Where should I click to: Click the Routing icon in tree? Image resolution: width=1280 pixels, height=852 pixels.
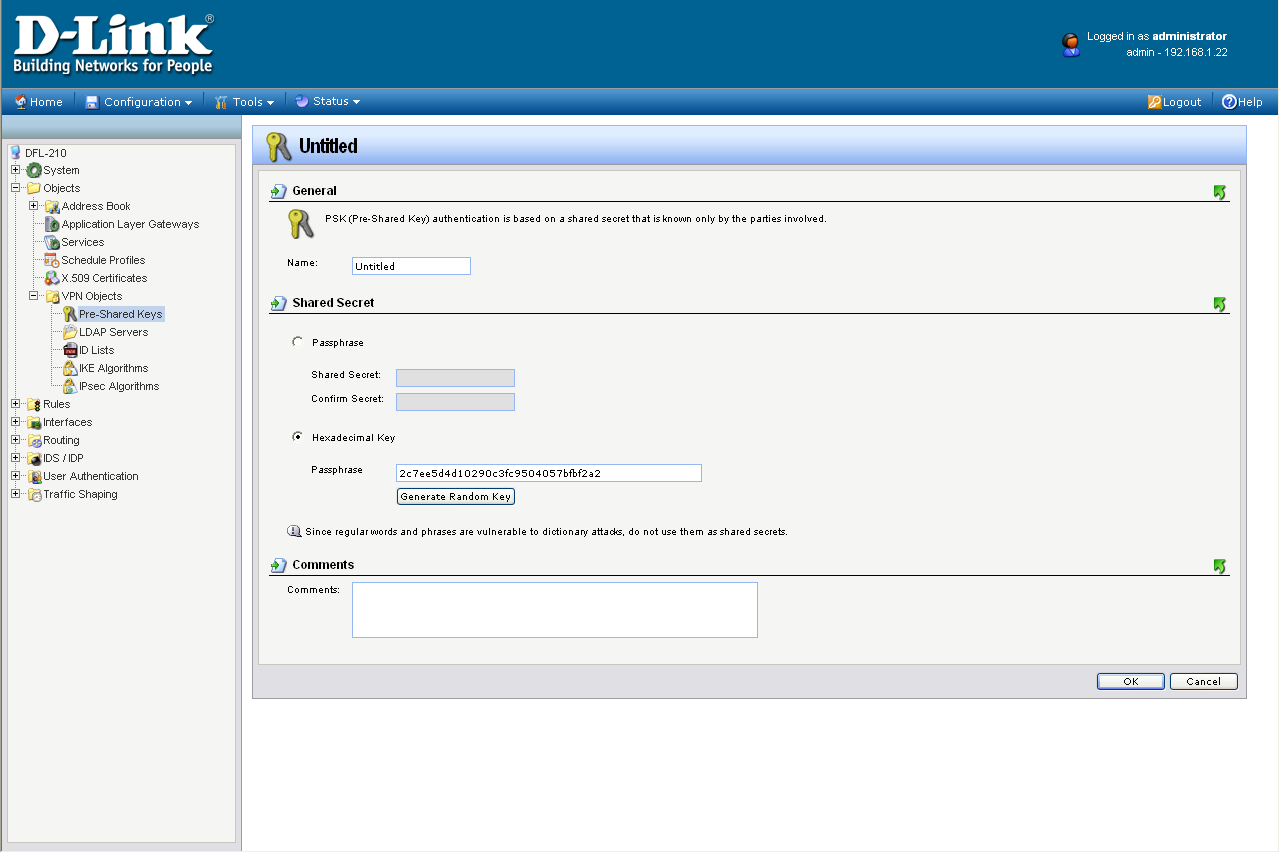pos(34,440)
